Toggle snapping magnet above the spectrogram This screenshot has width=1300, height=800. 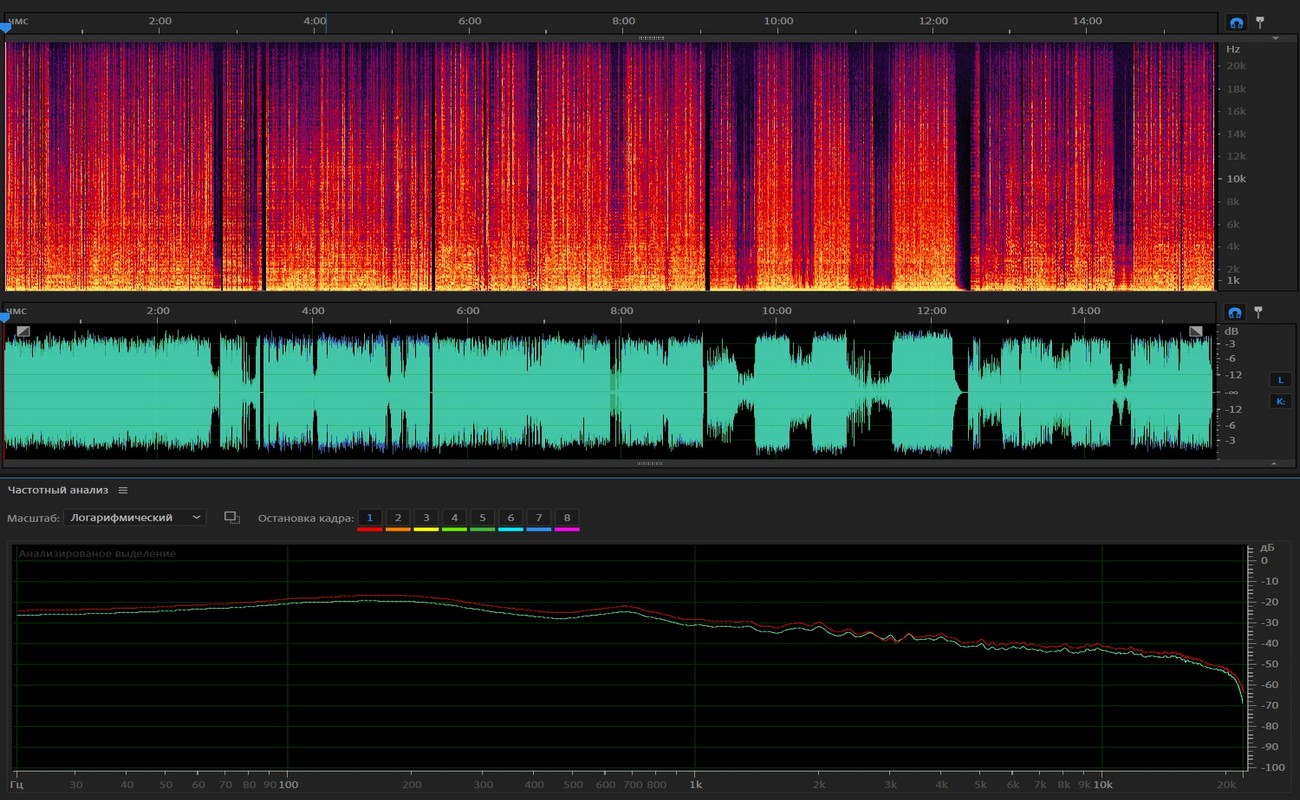1236,22
